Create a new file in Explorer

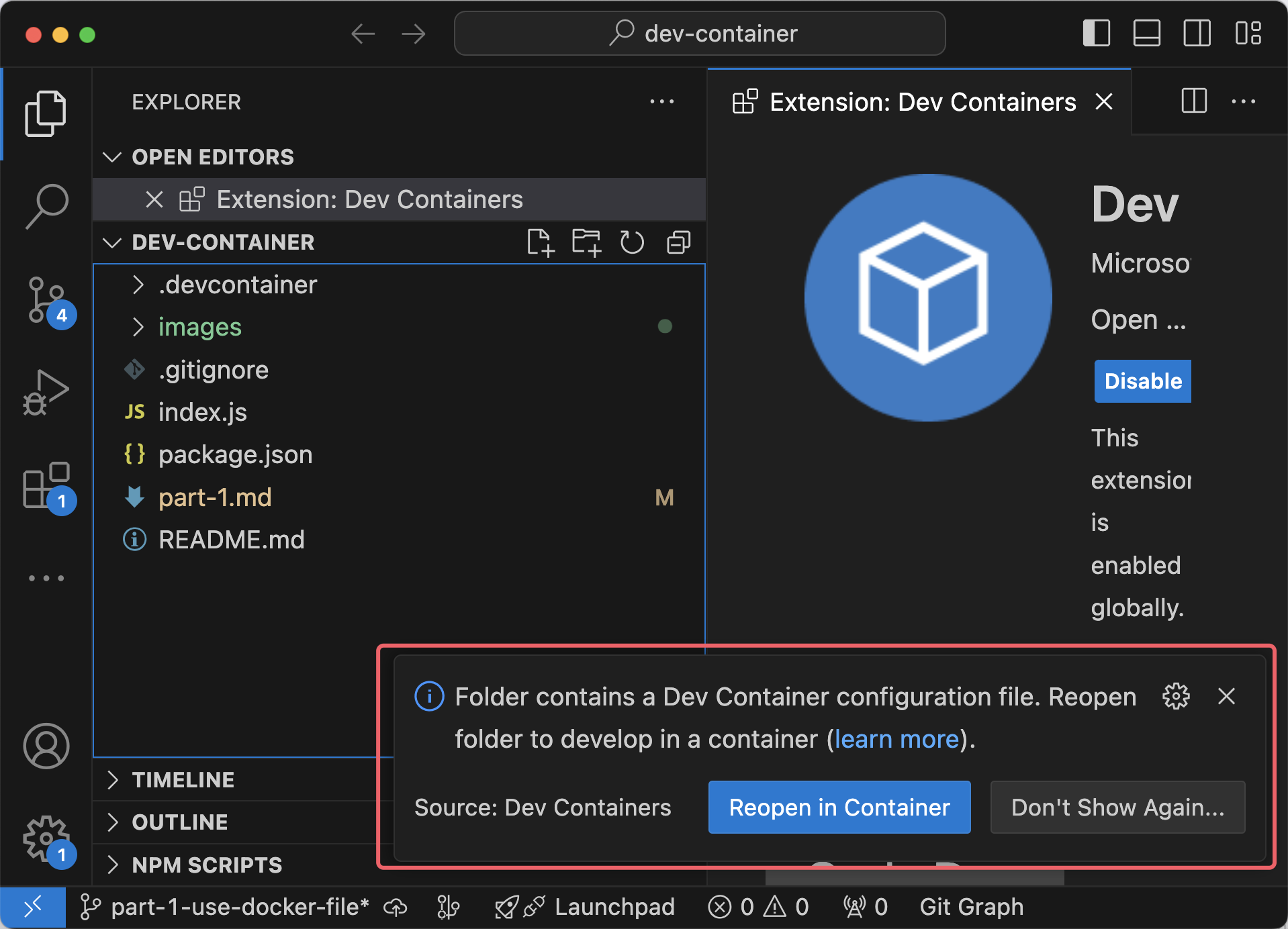(541, 242)
